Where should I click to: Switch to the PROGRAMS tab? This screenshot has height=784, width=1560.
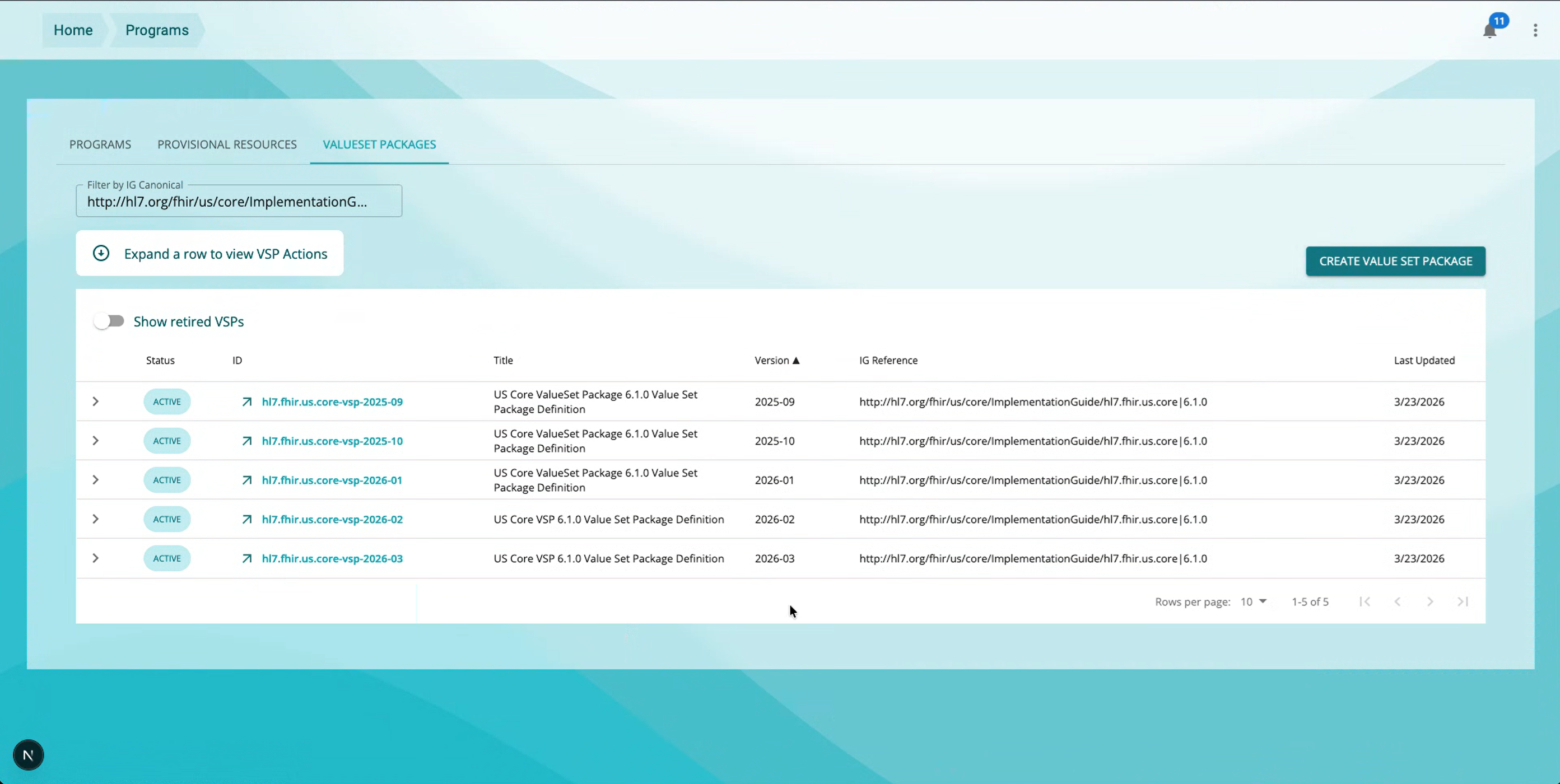pyautogui.click(x=100, y=144)
